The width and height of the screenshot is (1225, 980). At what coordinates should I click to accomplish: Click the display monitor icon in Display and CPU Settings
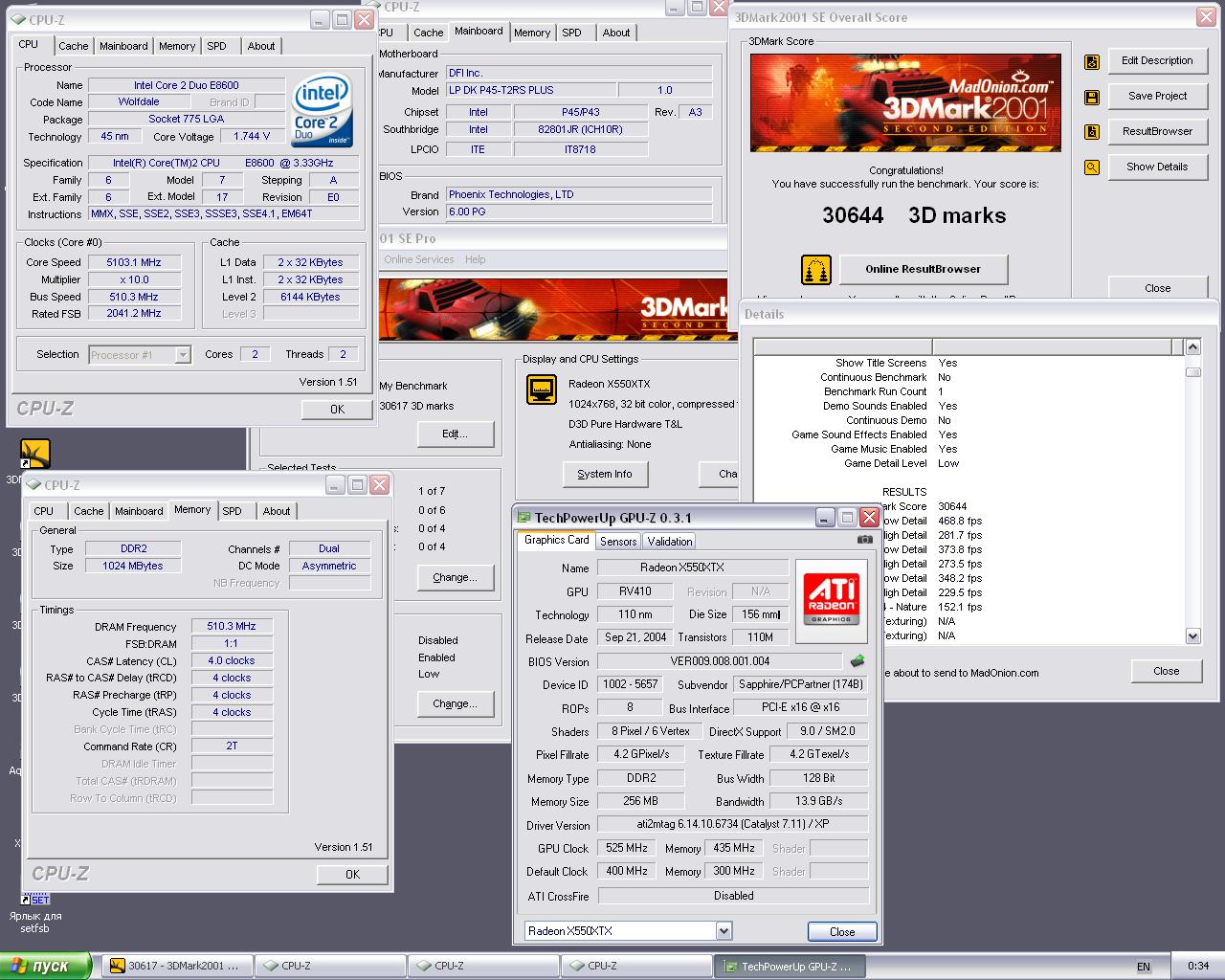543,390
